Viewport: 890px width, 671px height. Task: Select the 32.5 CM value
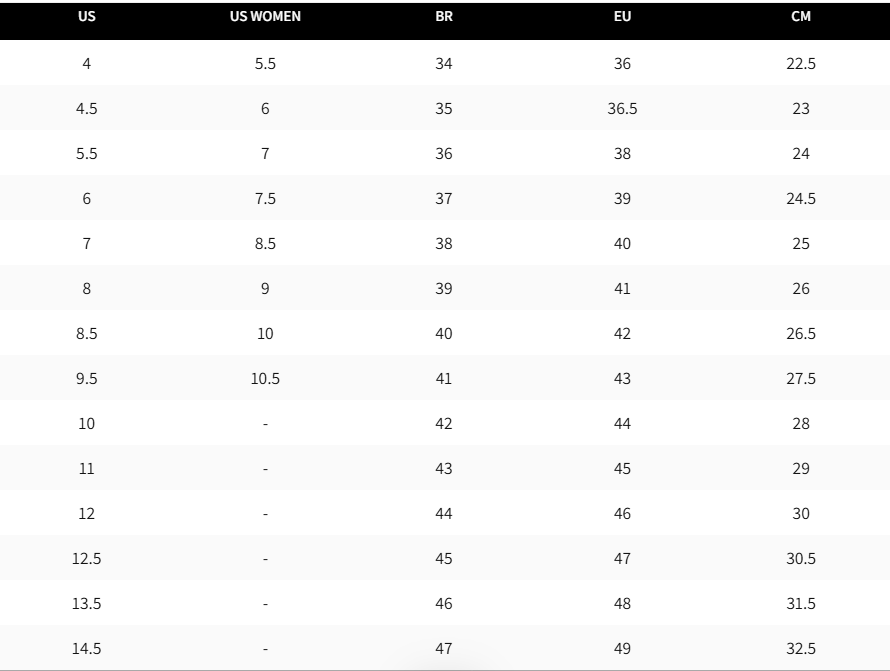[x=801, y=648]
